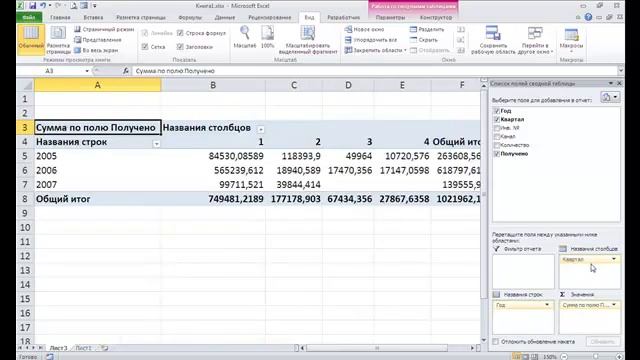
Task: Select the Обычный (Normal) view icon
Action: [x=31, y=39]
